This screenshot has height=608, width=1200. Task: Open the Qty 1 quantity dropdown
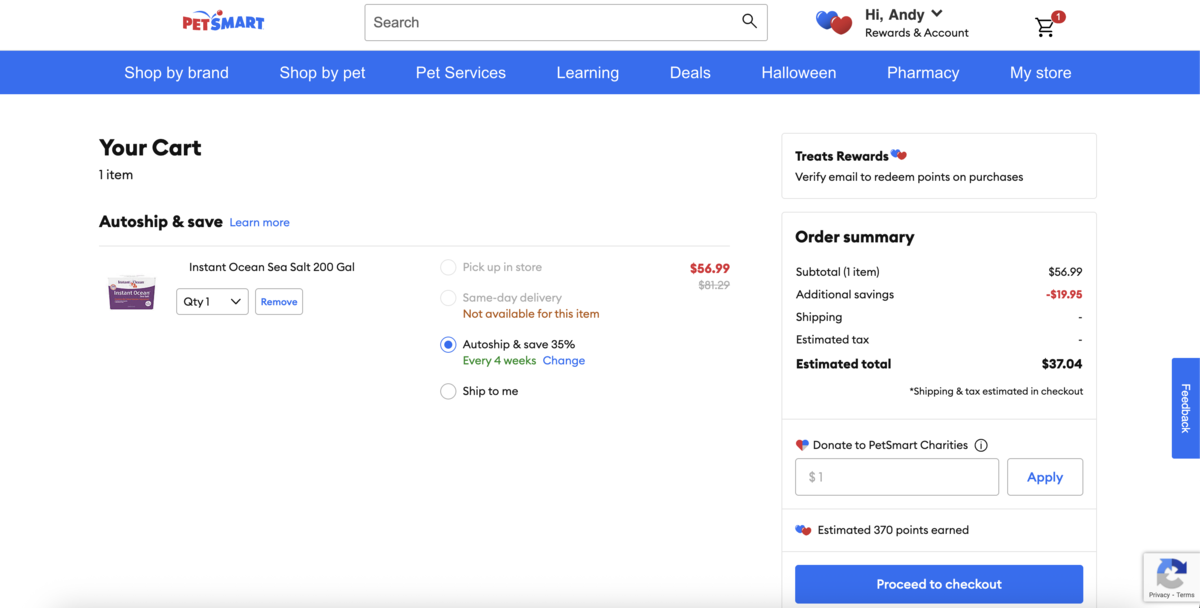212,302
